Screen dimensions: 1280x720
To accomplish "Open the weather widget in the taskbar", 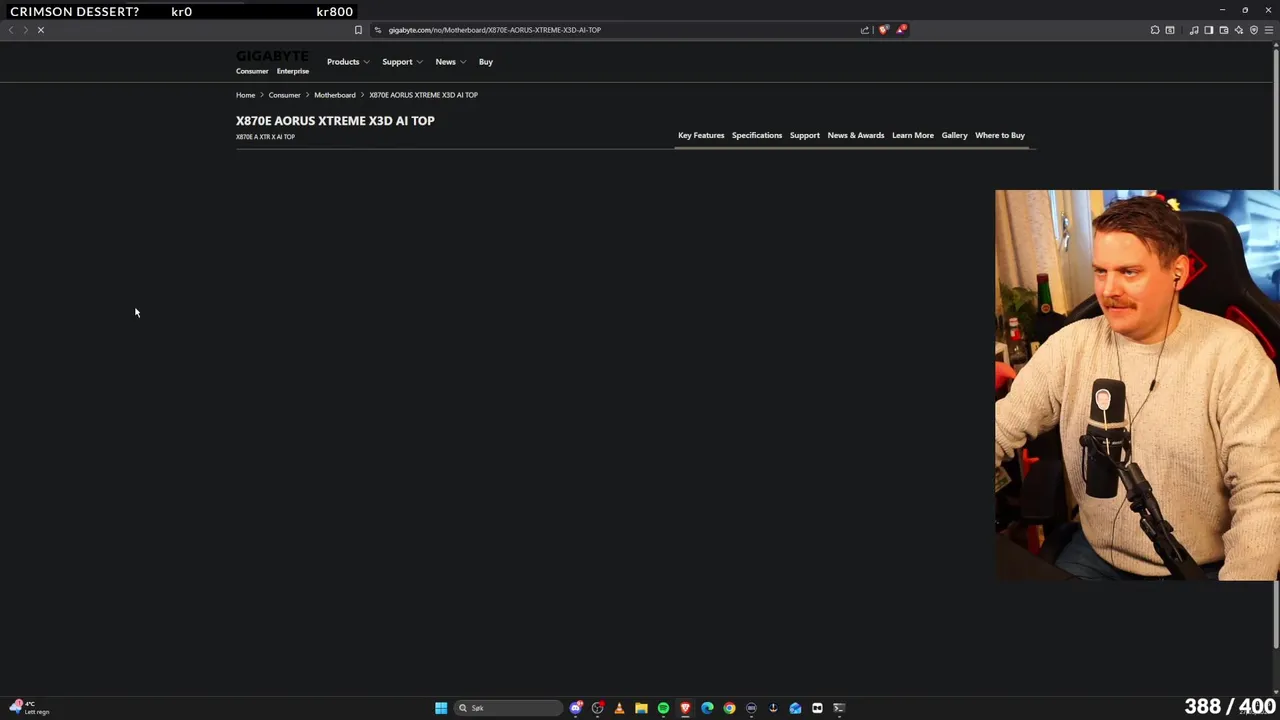I will point(29,708).
